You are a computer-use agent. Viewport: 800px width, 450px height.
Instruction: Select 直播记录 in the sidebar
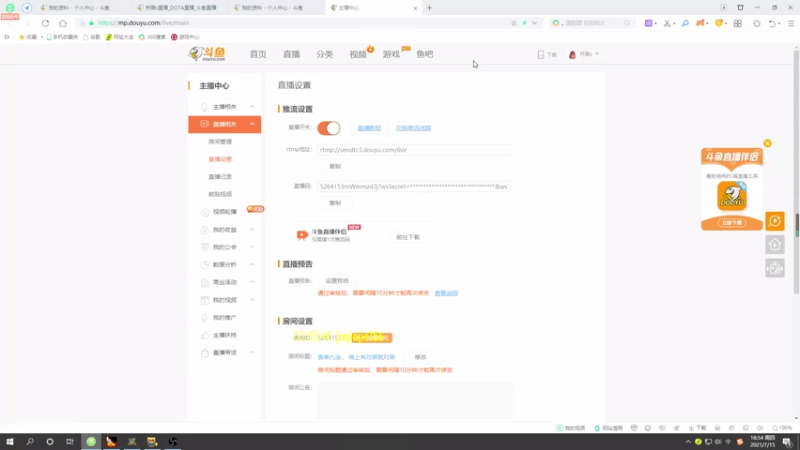(220, 177)
